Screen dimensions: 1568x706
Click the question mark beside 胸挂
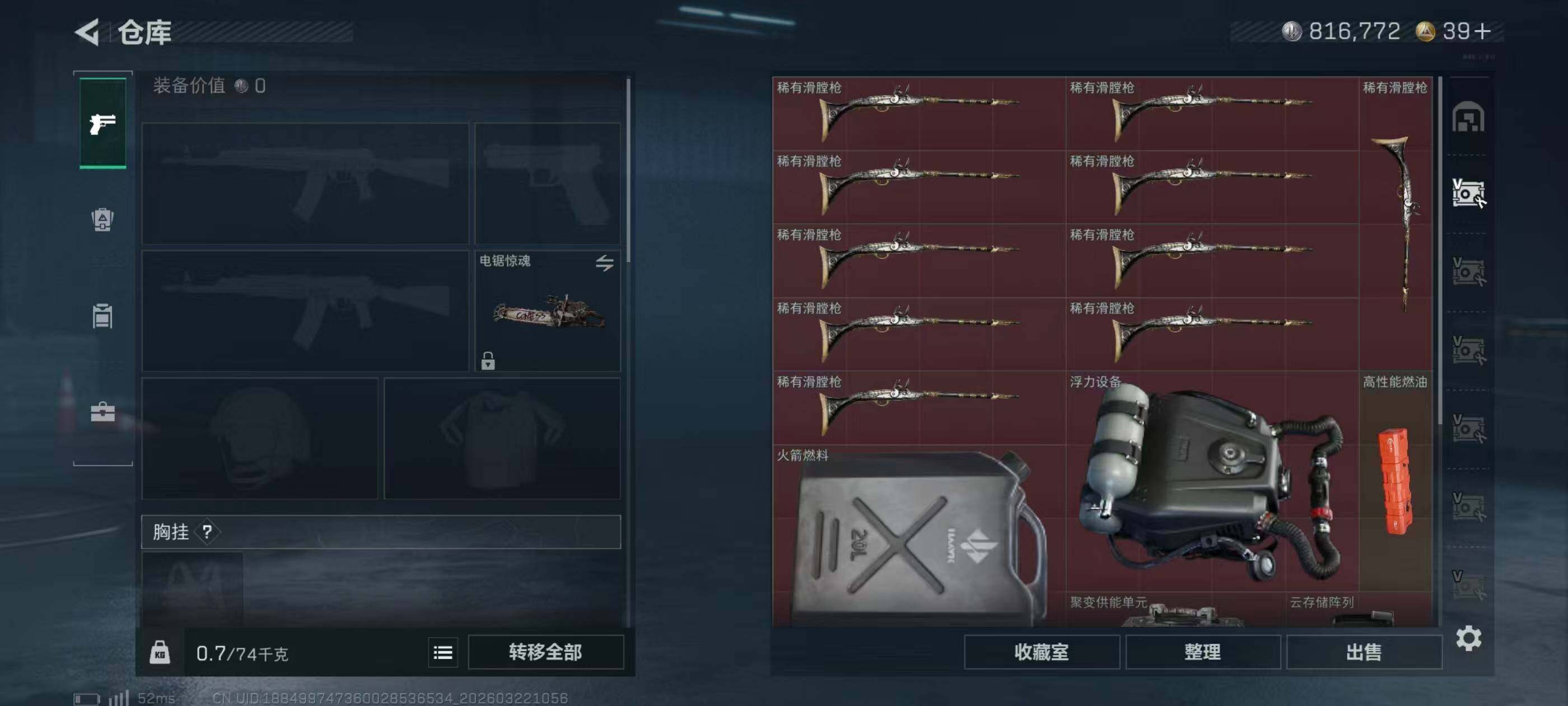tap(208, 532)
